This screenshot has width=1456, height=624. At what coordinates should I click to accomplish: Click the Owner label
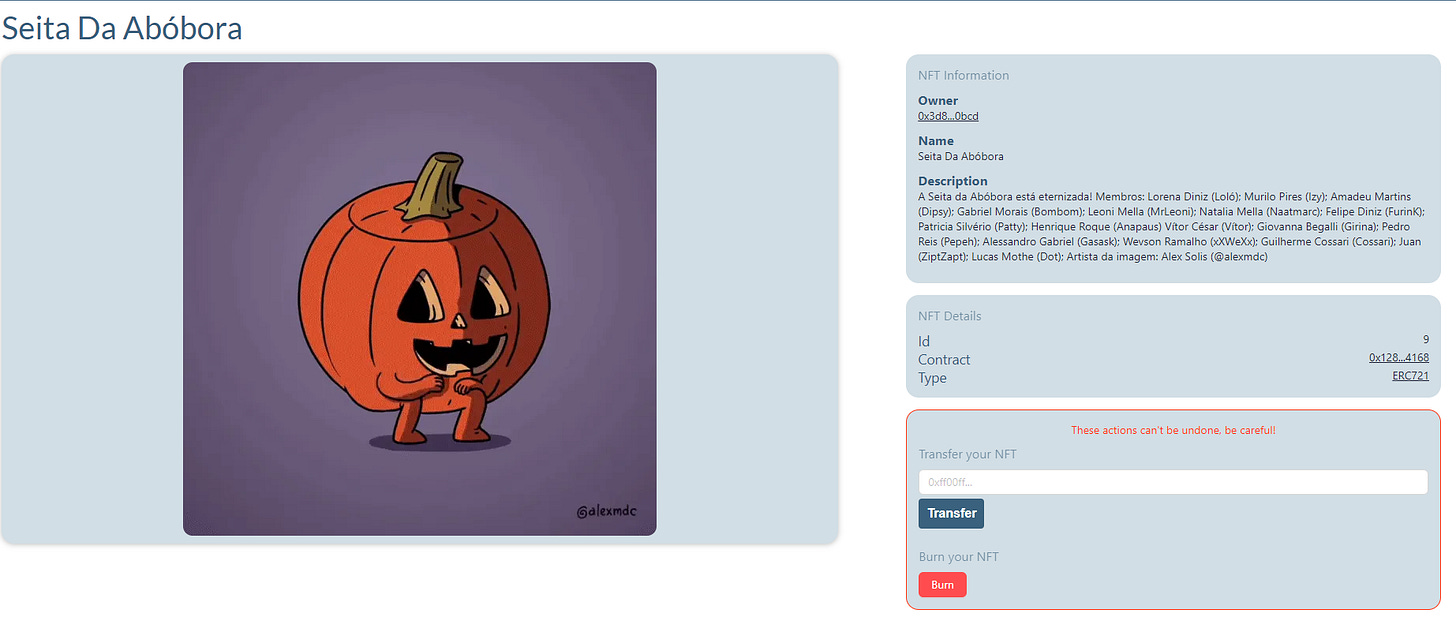click(938, 100)
